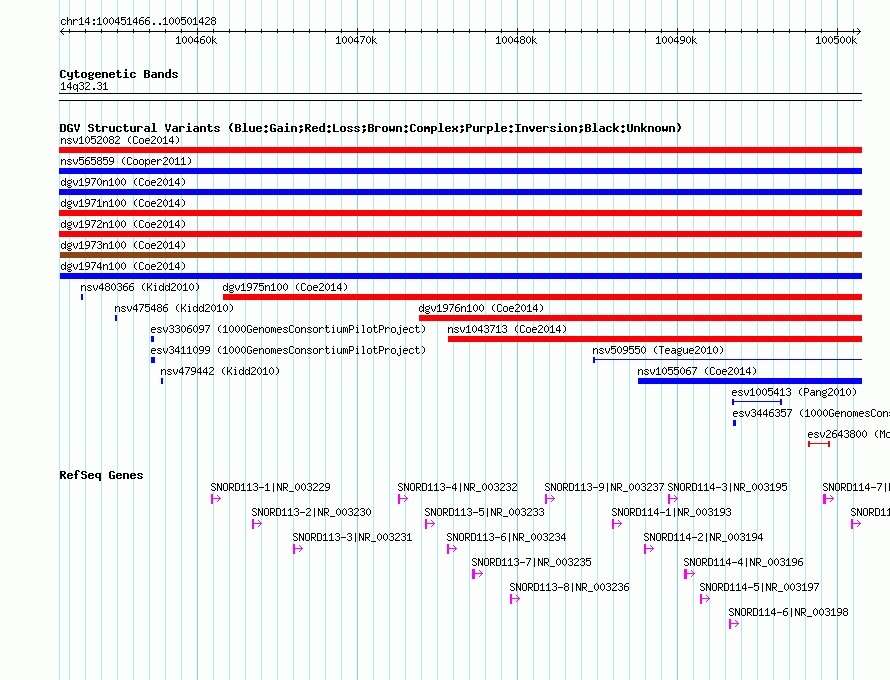The height and width of the screenshot is (680, 890).
Task: Click the SNORD113-5 gene arrow glyph
Action: pyautogui.click(x=430, y=524)
